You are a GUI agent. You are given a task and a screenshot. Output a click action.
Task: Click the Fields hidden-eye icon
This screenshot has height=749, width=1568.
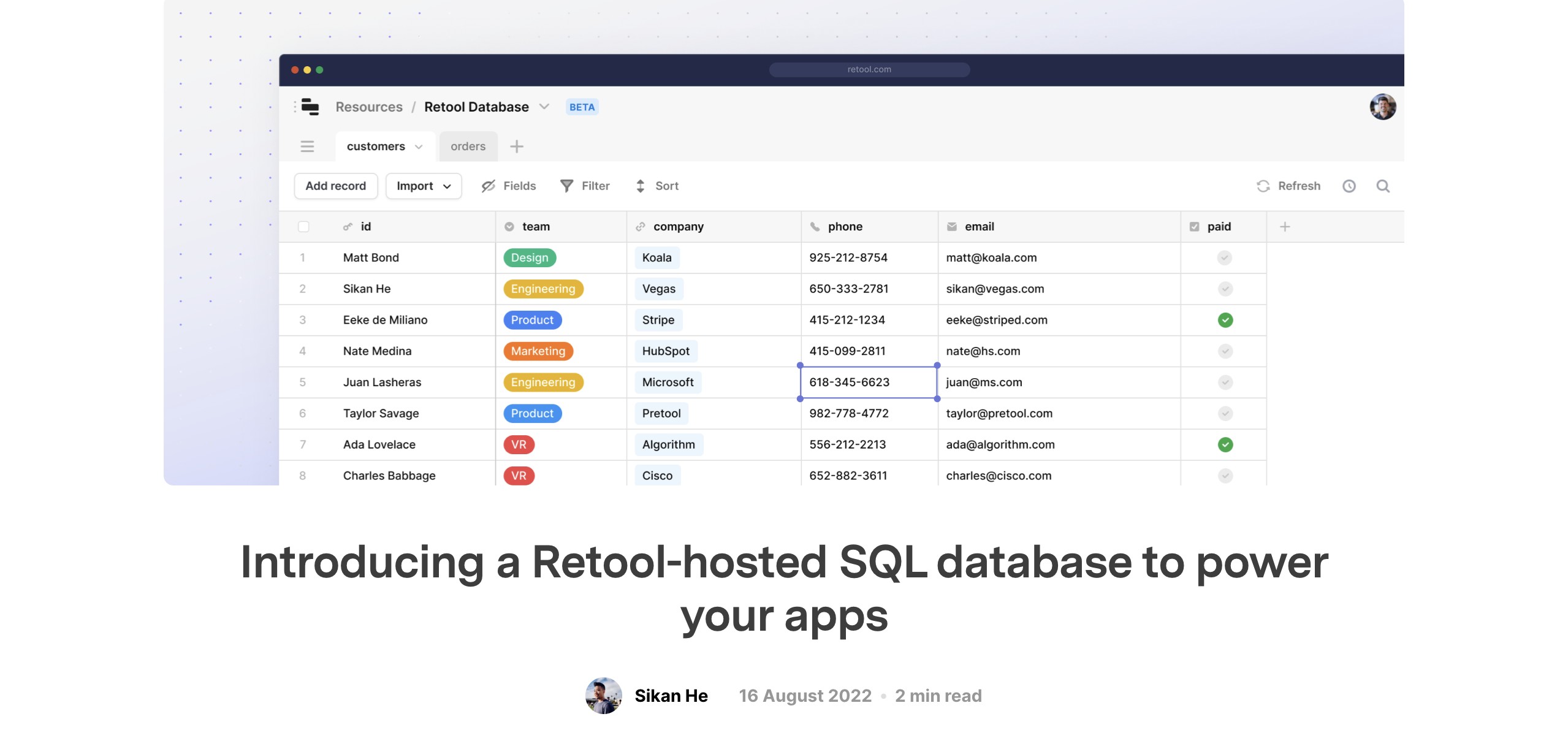pos(488,186)
